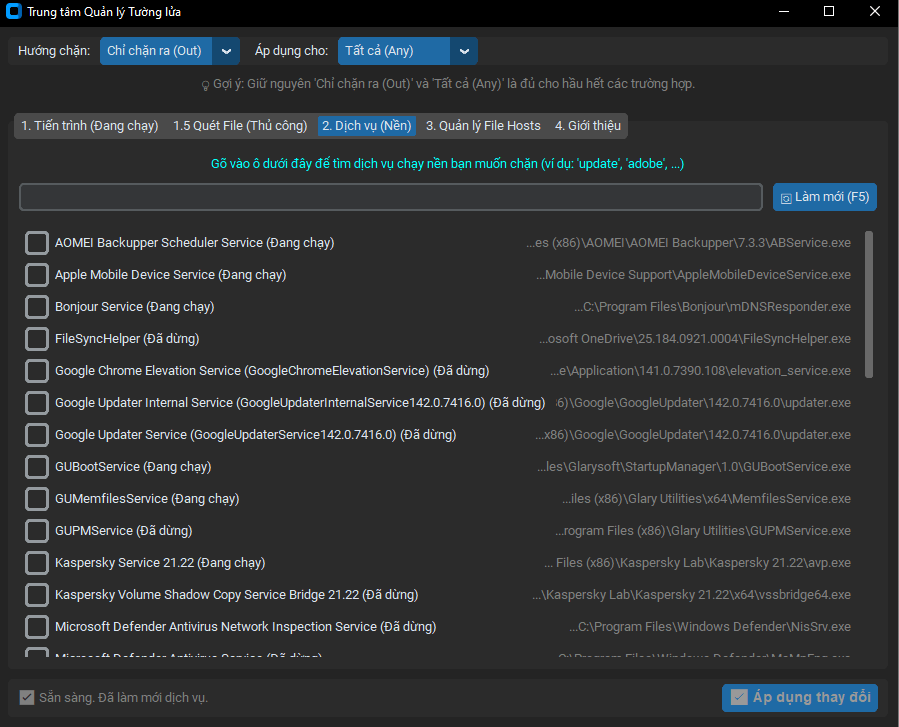Expand the Áp dụng cho dropdown arrow
Screen dimensions: 899x727
[464, 51]
